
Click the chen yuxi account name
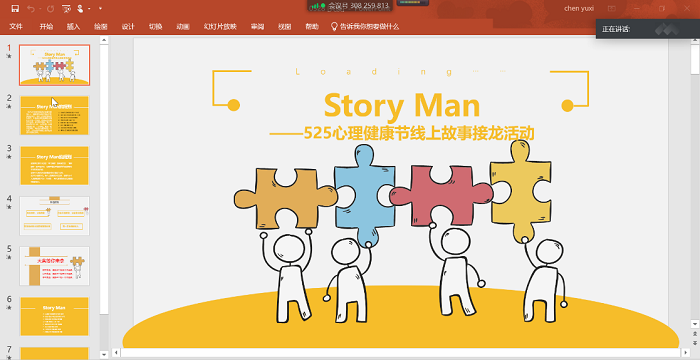579,8
